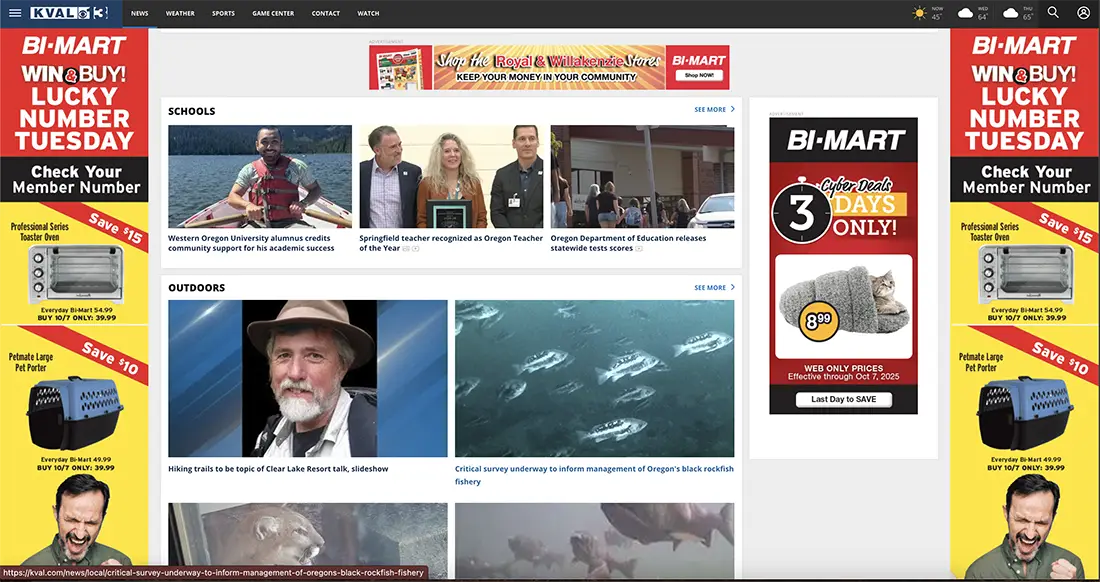
Task: Click the Last Day to SAVE button
Action: [843, 399]
